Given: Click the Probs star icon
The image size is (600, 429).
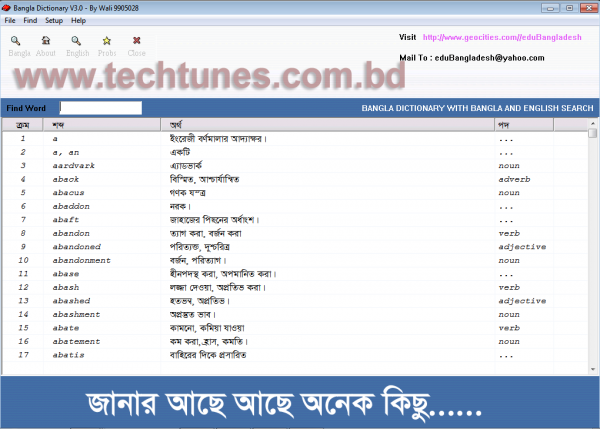Looking at the screenshot, I should point(107,41).
